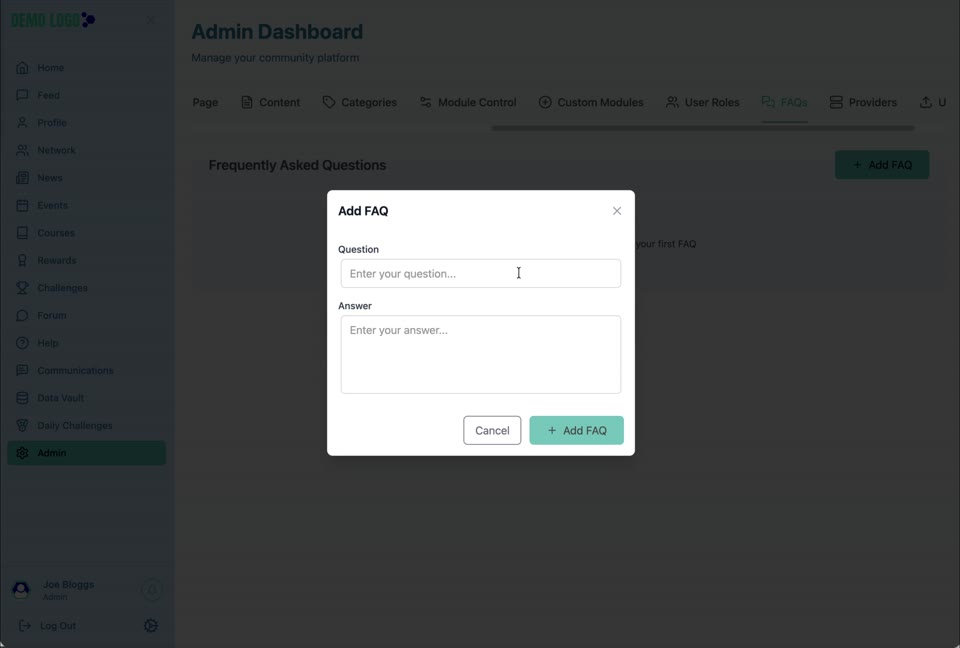Image resolution: width=960 pixels, height=648 pixels.
Task: Click the Frequently Asked Questions heading
Action: click(x=297, y=165)
